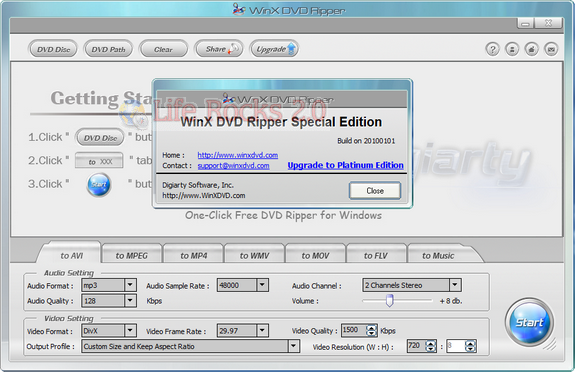Click the video resolution width spinner

pos(431,346)
